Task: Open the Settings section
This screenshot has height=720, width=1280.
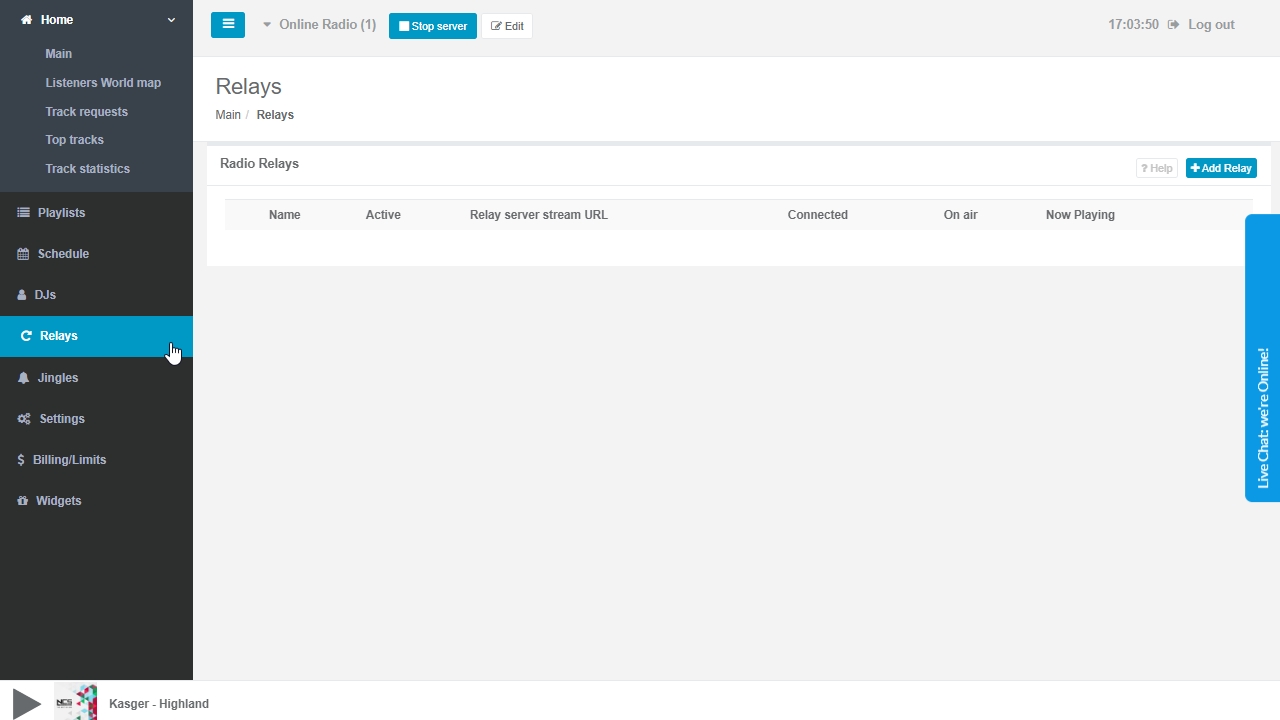Action: [x=96, y=419]
